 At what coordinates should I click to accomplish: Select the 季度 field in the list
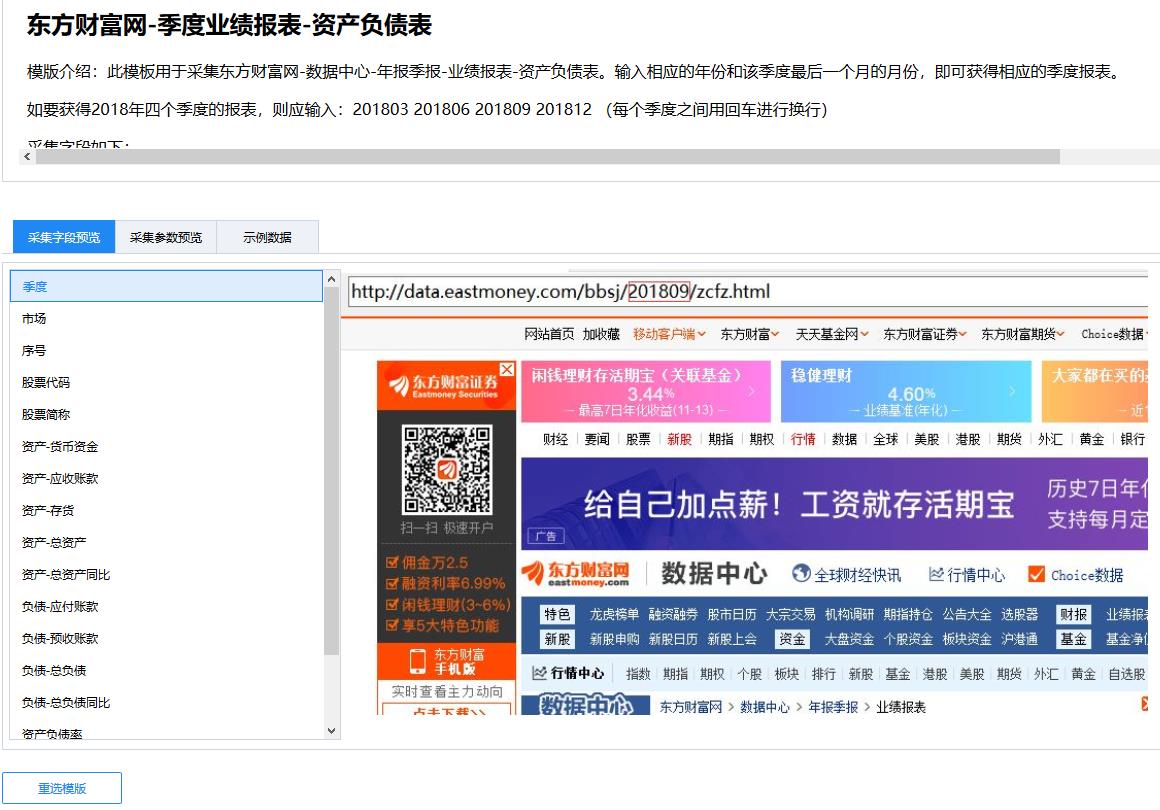pyautogui.click(x=166, y=286)
